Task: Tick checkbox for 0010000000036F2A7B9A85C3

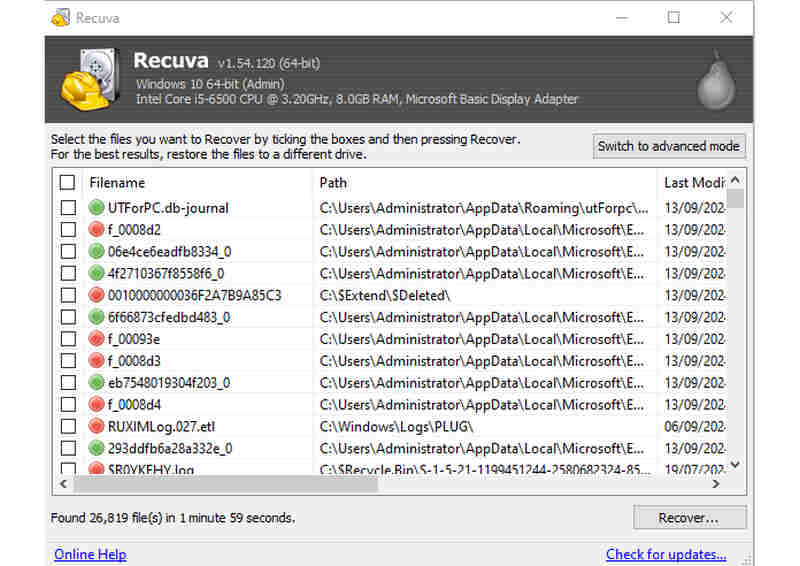Action: (x=68, y=295)
